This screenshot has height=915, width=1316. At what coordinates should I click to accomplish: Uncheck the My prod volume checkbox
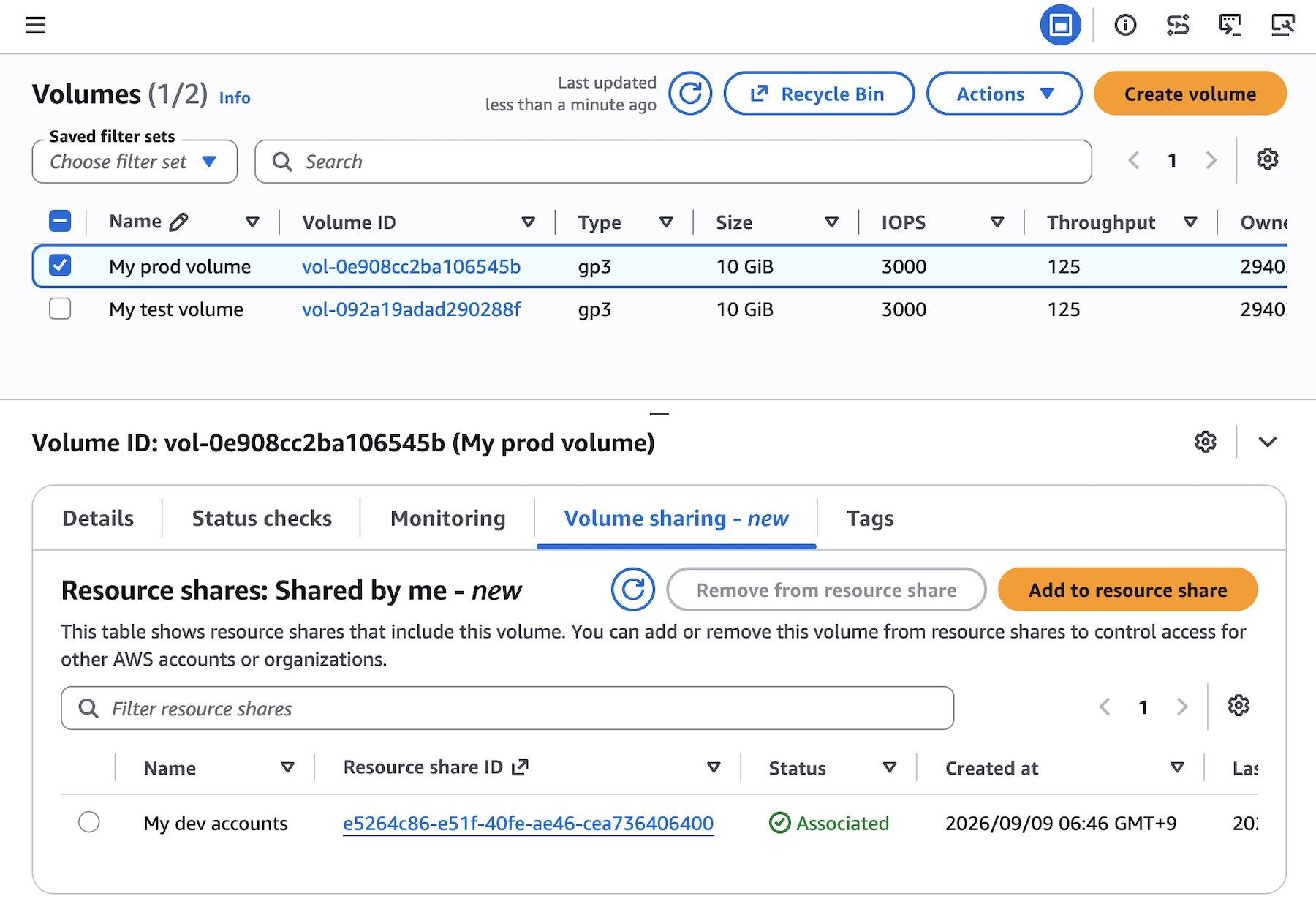(x=60, y=265)
